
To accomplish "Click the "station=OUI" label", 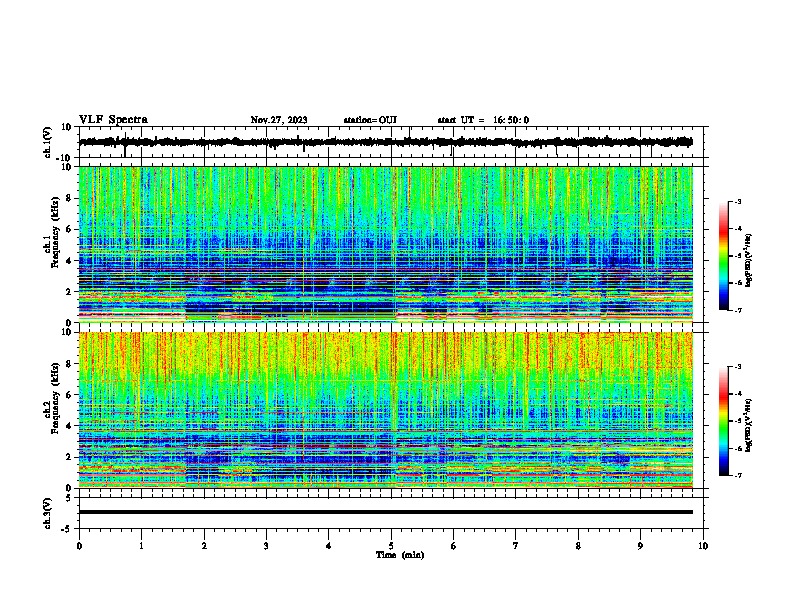I will 370,120.
